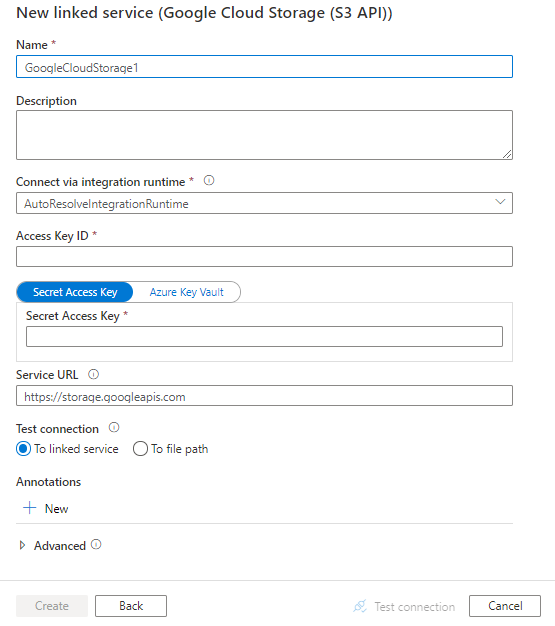
Task: Switch to the Secret Access Key tab
Action: pyautogui.click(x=75, y=292)
